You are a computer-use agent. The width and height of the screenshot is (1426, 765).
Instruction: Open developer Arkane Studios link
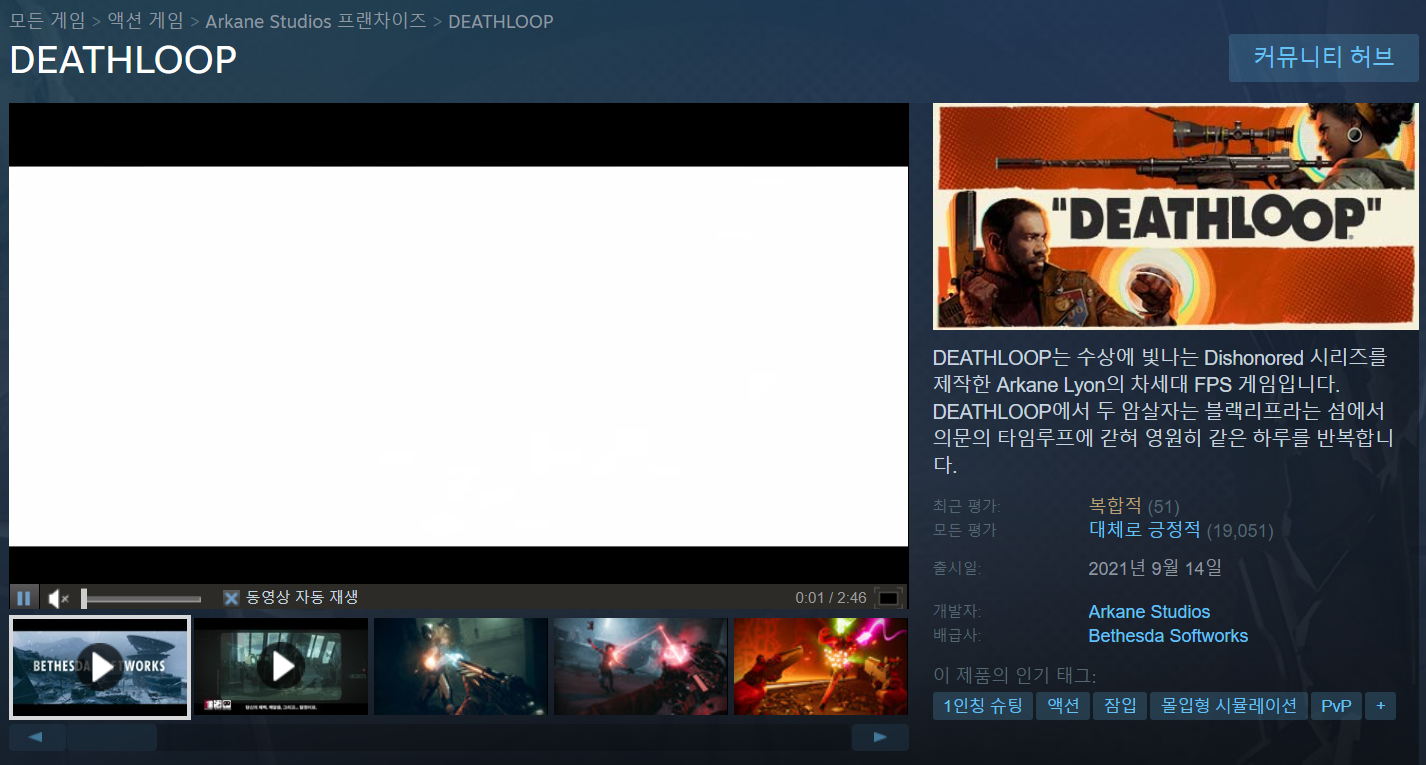(x=1149, y=612)
